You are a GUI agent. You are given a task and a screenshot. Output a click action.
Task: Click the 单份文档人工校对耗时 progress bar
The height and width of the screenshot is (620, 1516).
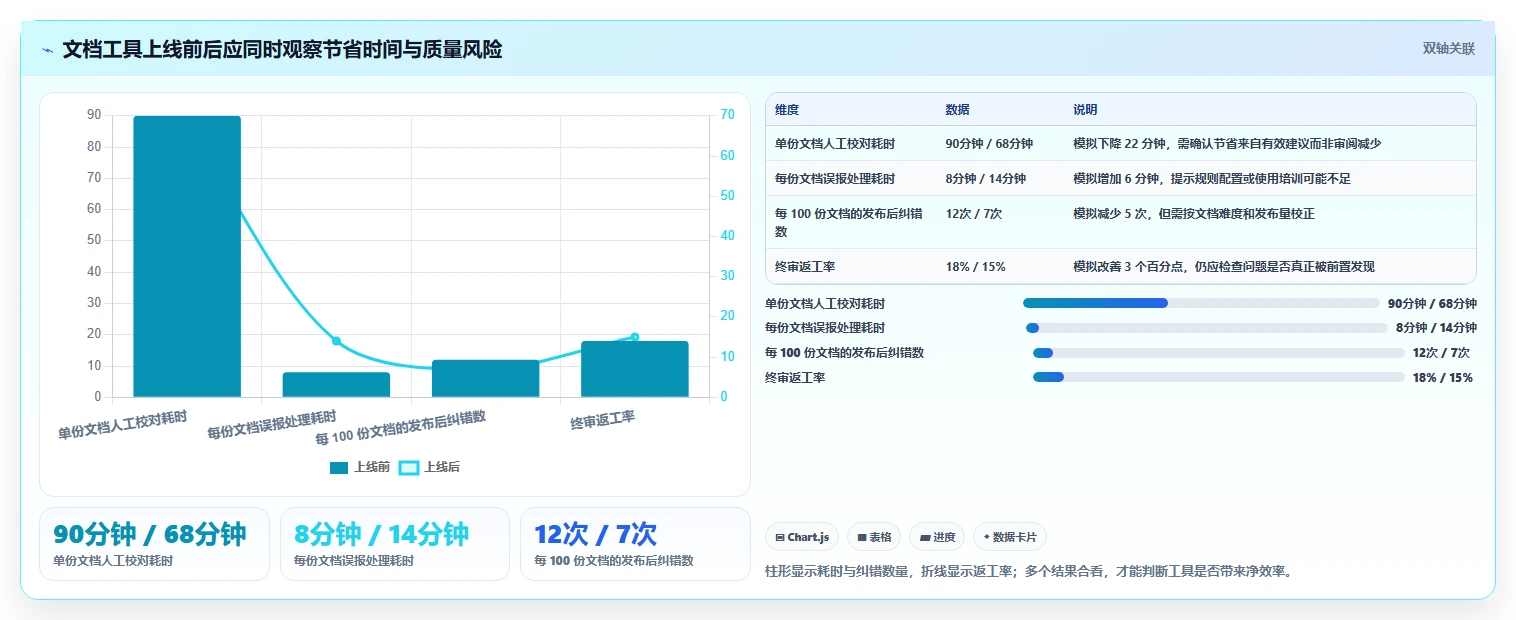coord(1201,303)
